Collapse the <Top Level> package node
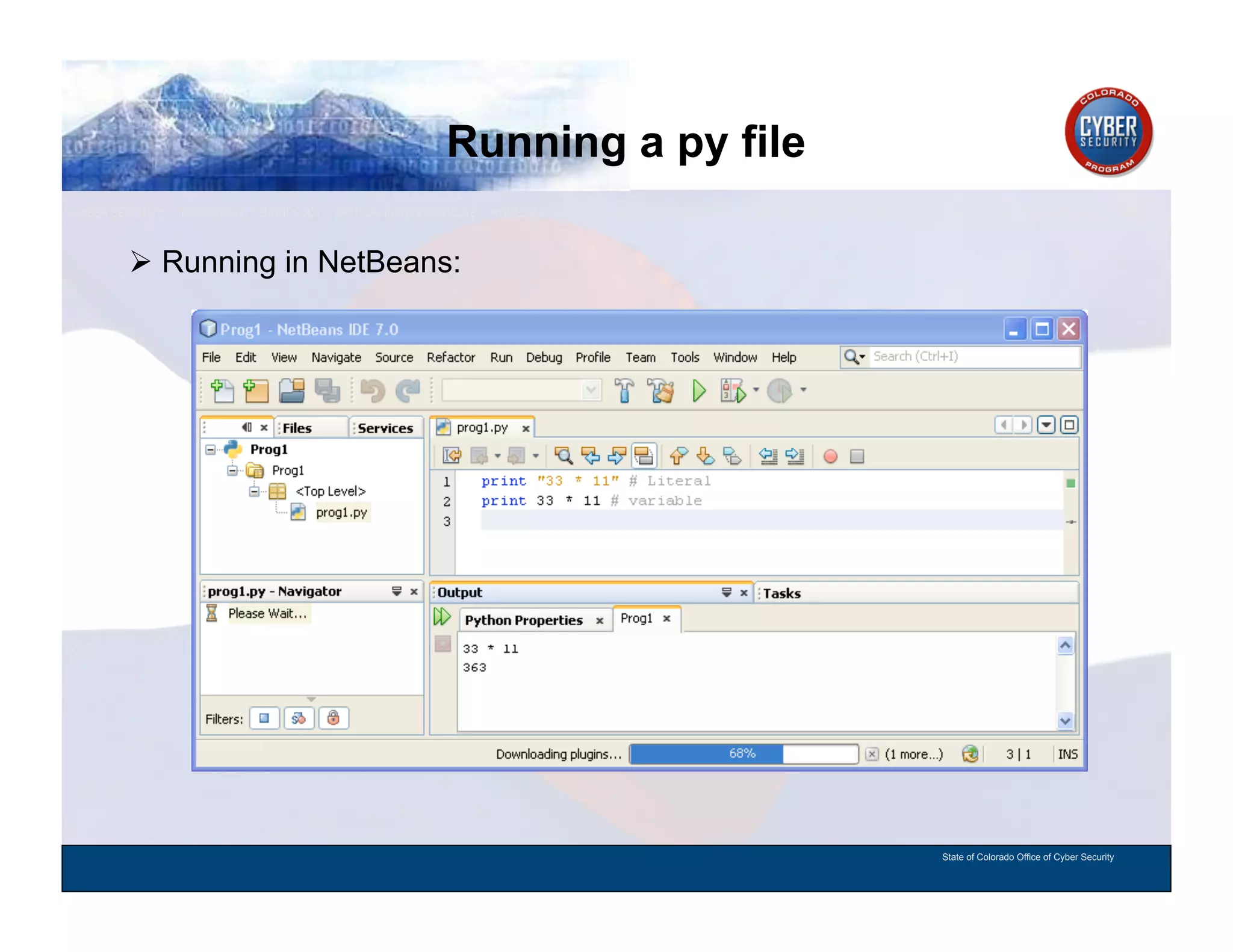The height and width of the screenshot is (952, 1233). click(x=254, y=492)
